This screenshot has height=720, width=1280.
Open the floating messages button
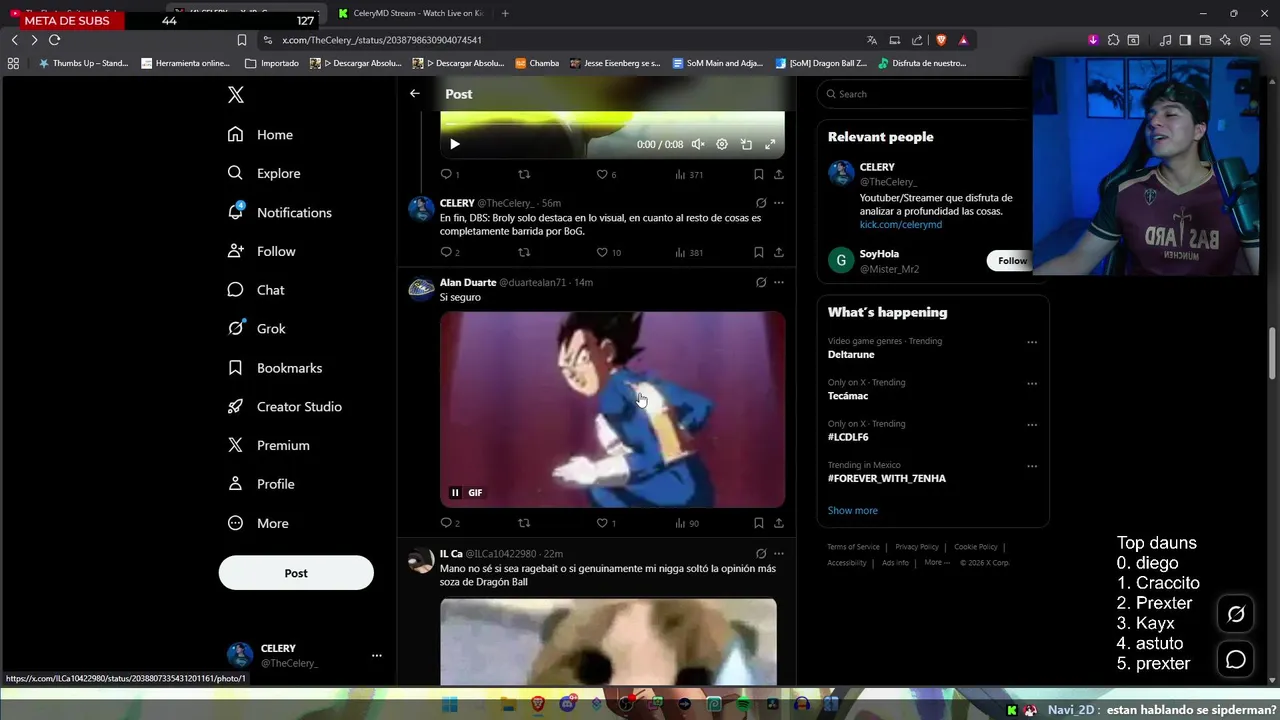pyautogui.click(x=1236, y=660)
